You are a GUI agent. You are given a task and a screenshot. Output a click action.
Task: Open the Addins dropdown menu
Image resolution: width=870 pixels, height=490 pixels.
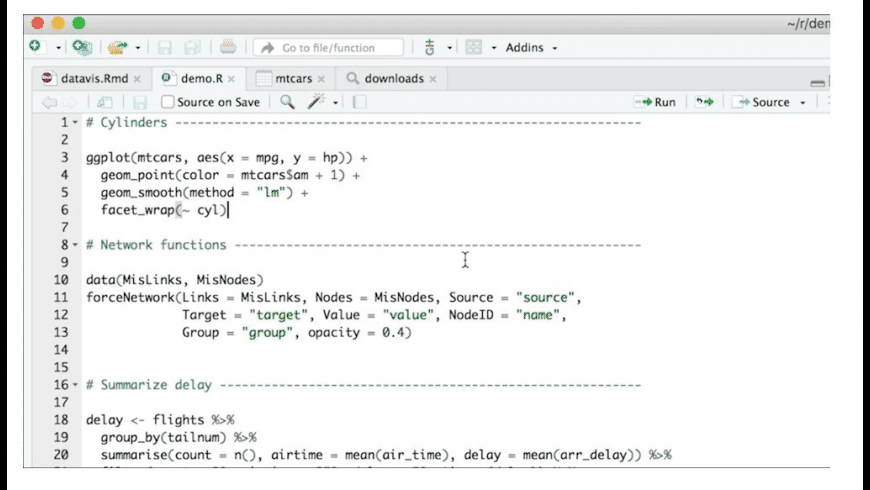[x=531, y=47]
